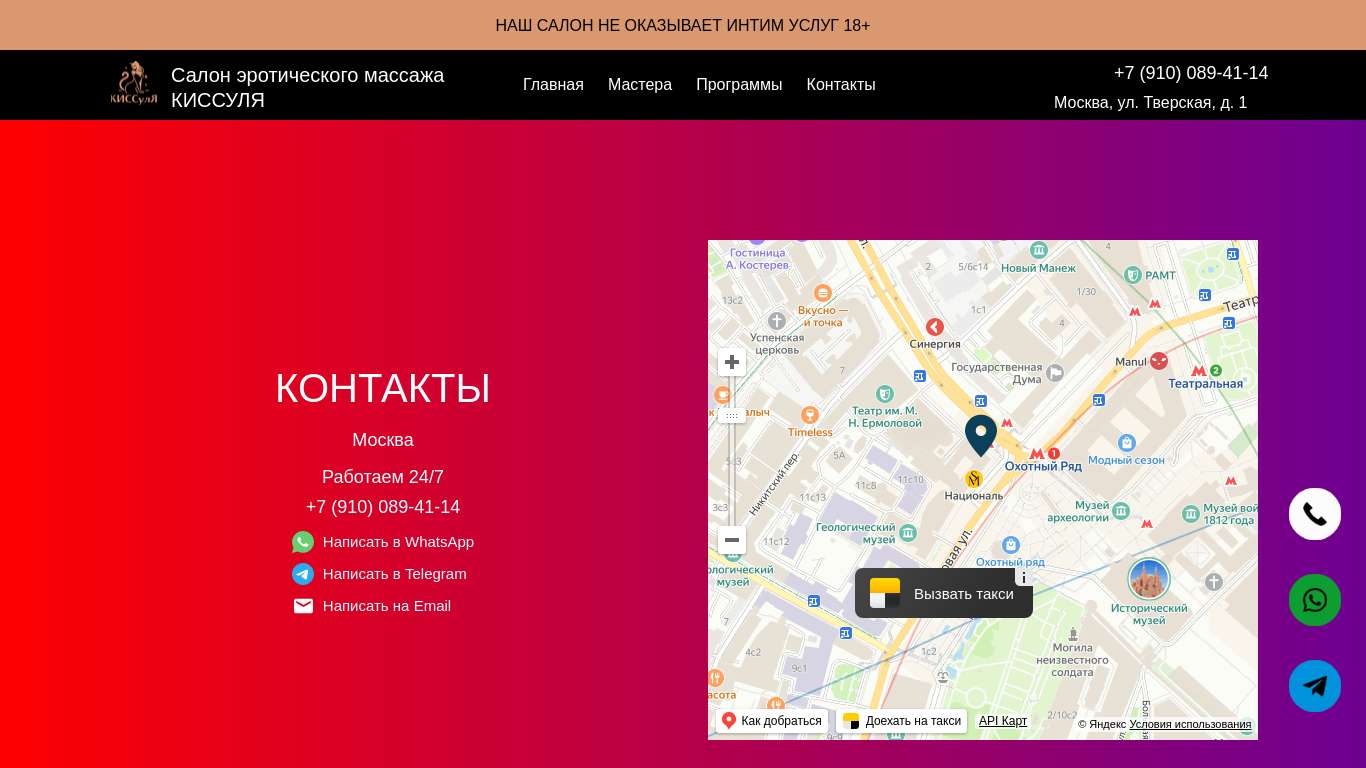The width and height of the screenshot is (1366, 768).
Task: Click the map zoom slider handle
Action: tap(732, 416)
